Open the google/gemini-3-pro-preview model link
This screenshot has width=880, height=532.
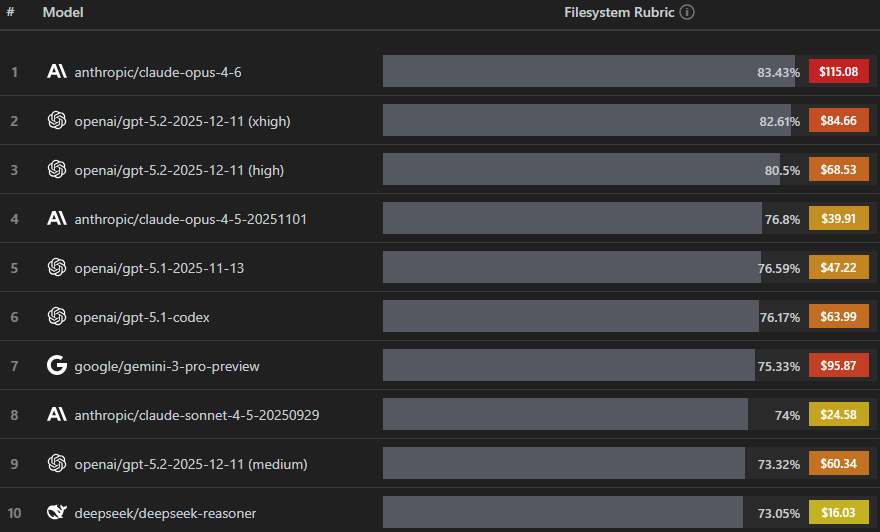[166, 366]
